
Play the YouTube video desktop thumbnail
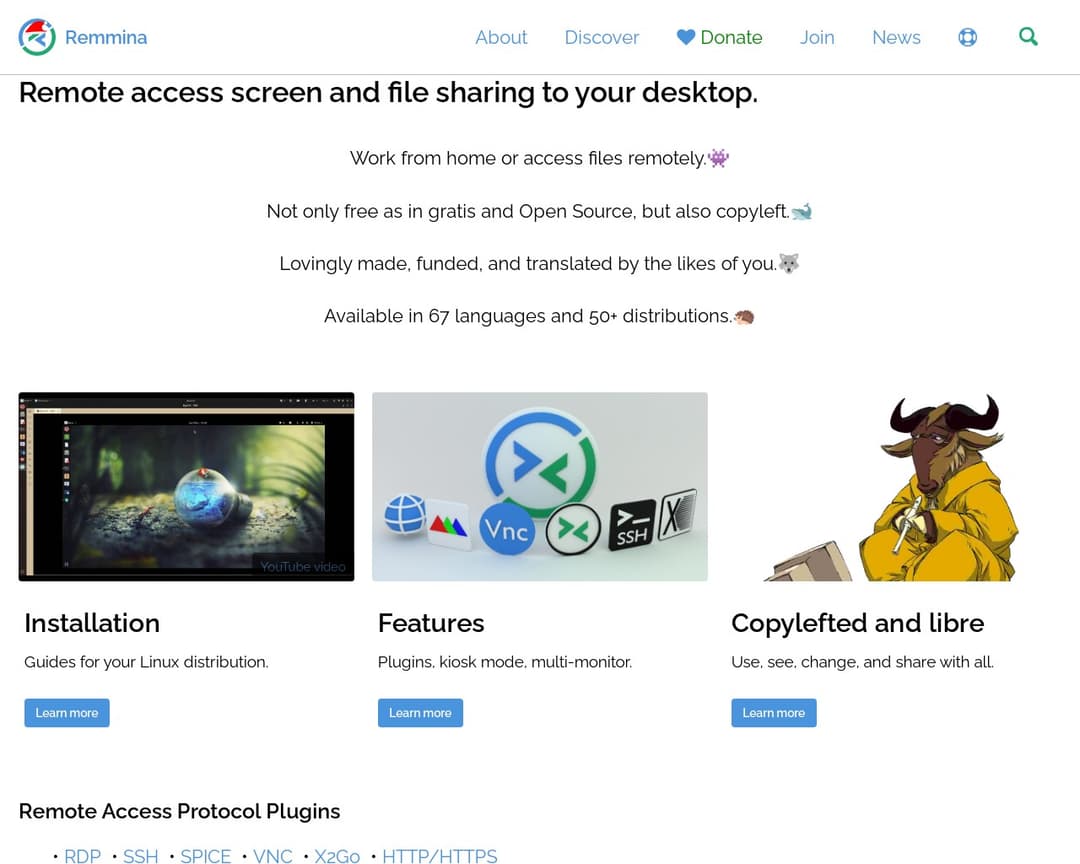click(186, 486)
